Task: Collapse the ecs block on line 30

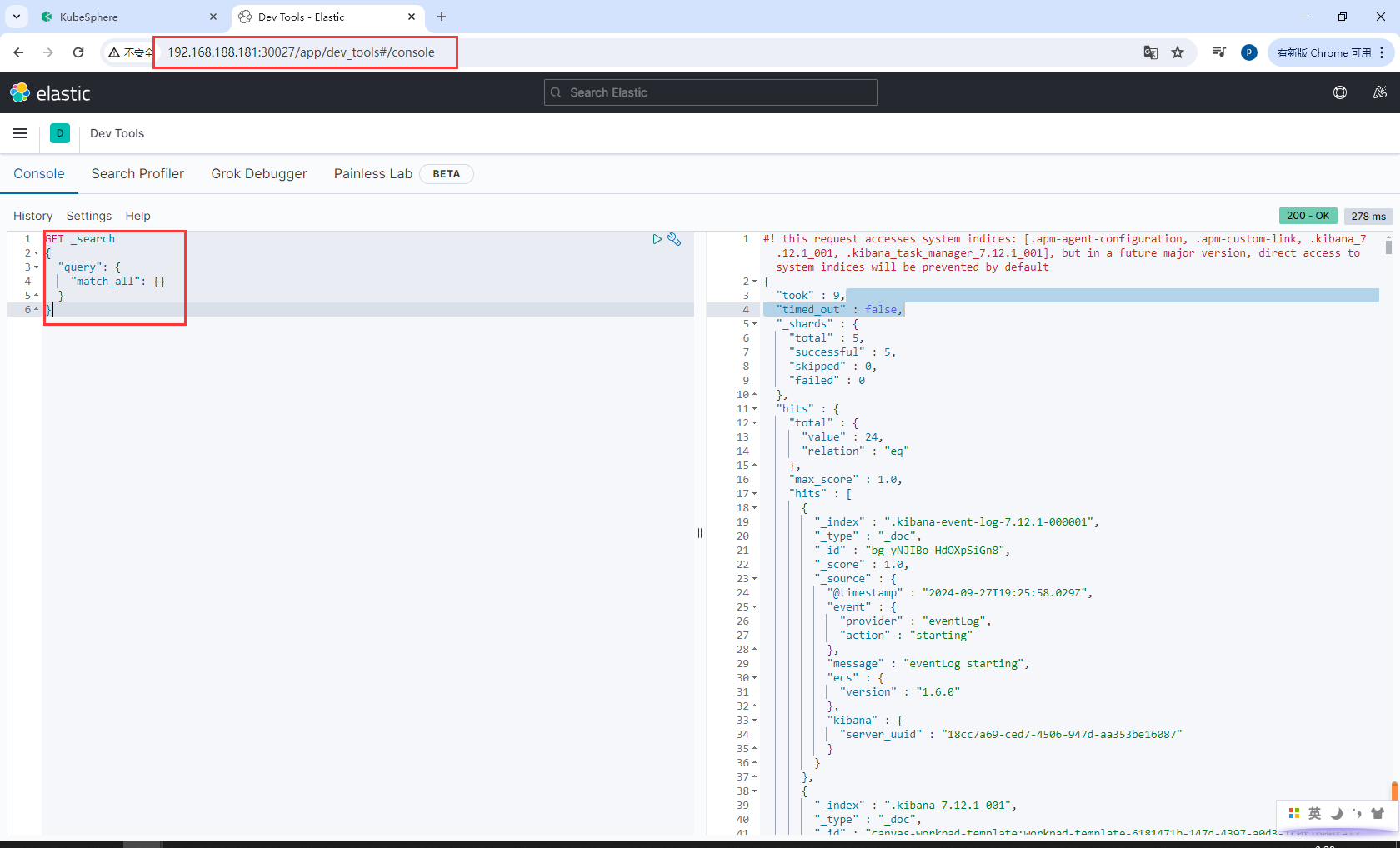Action: point(755,678)
